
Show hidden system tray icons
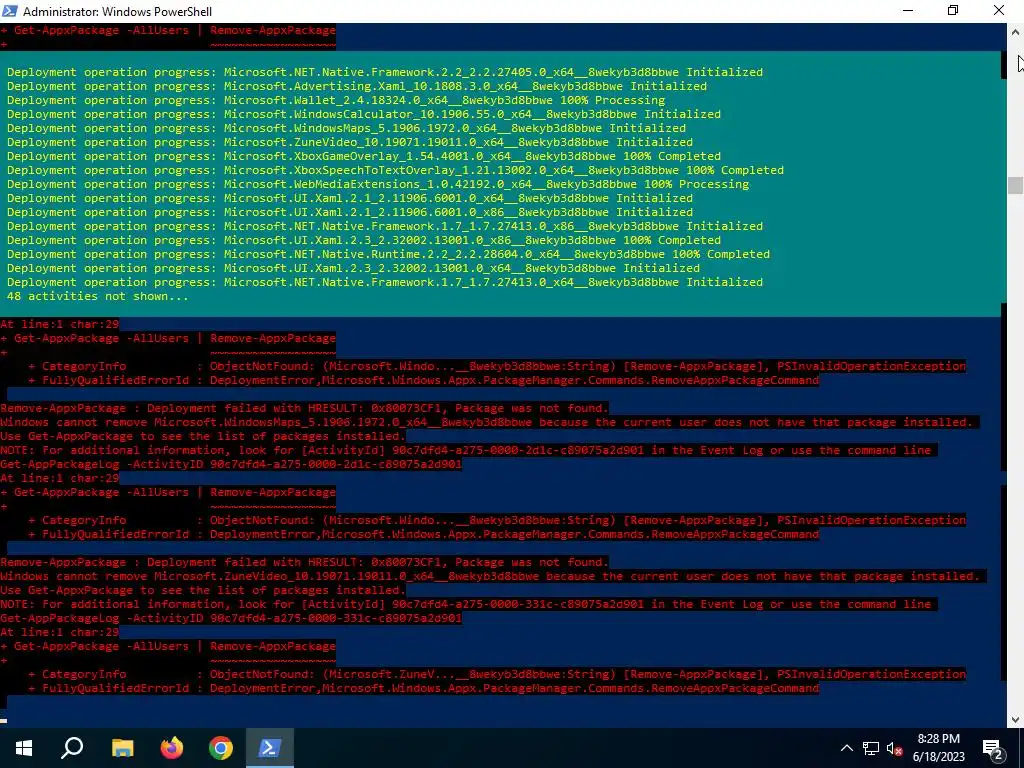pos(846,748)
